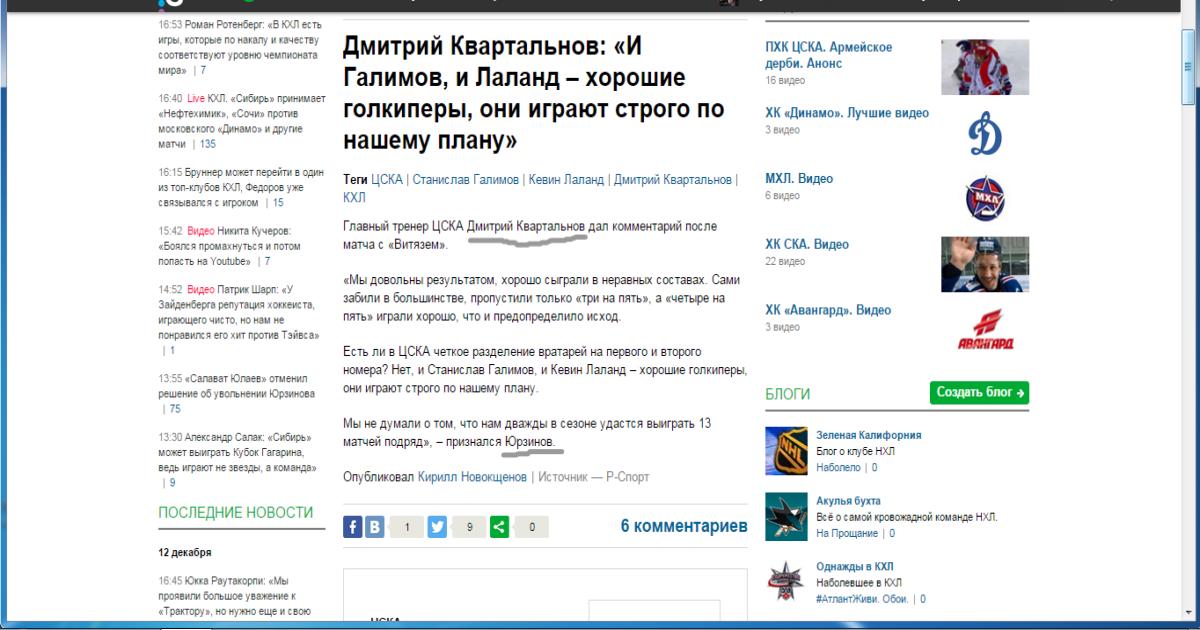Open the 'На Прощание' blog post link
Image resolution: width=1200 pixels, height=630 pixels.
click(x=847, y=533)
